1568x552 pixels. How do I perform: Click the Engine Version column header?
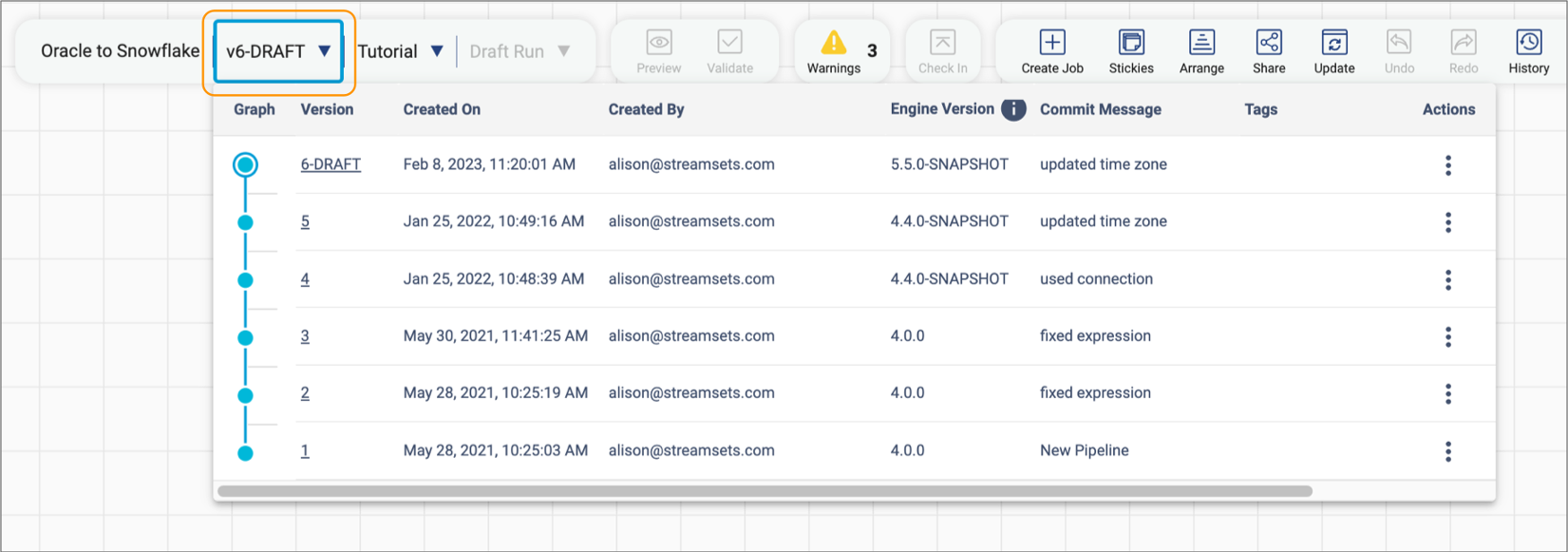coord(942,109)
